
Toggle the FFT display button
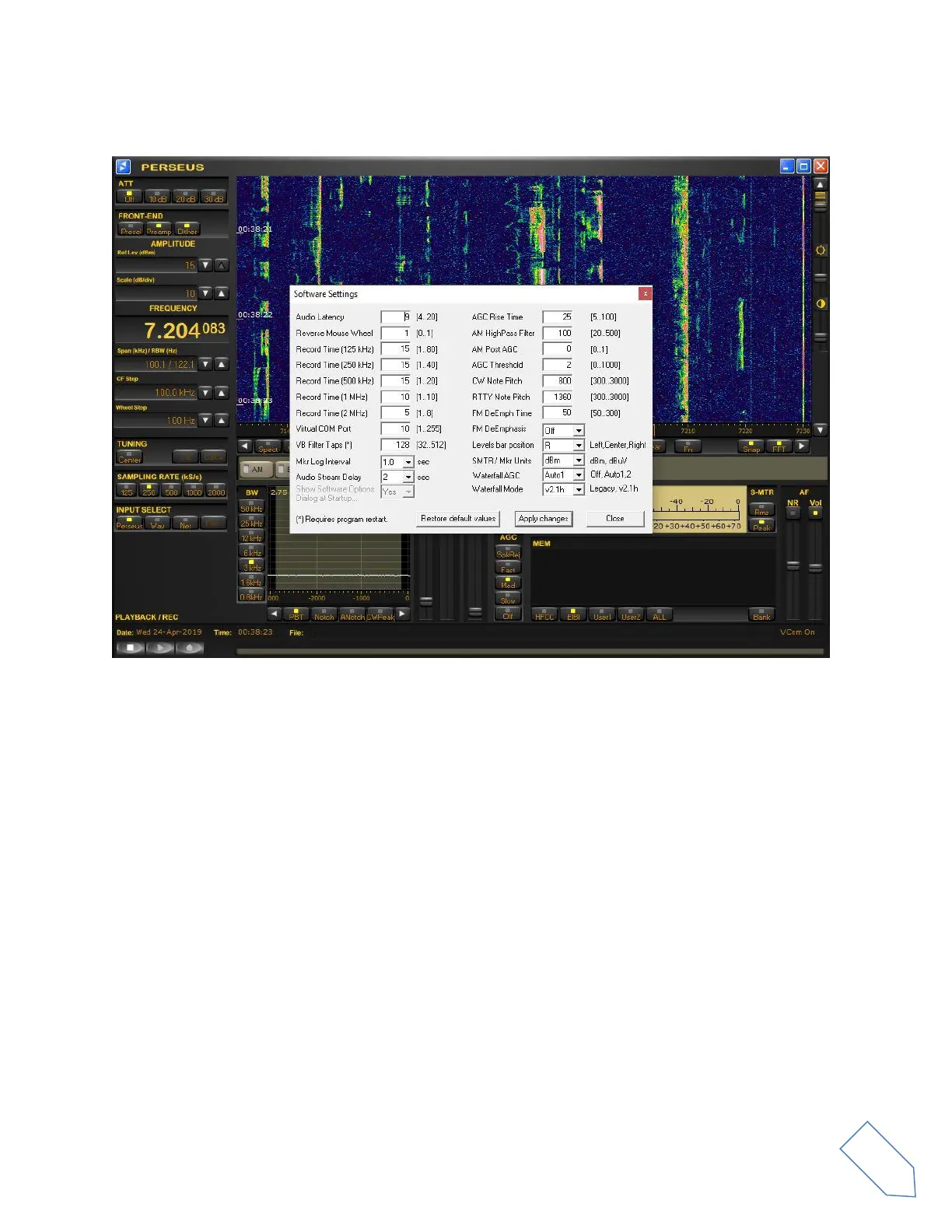[x=779, y=446]
